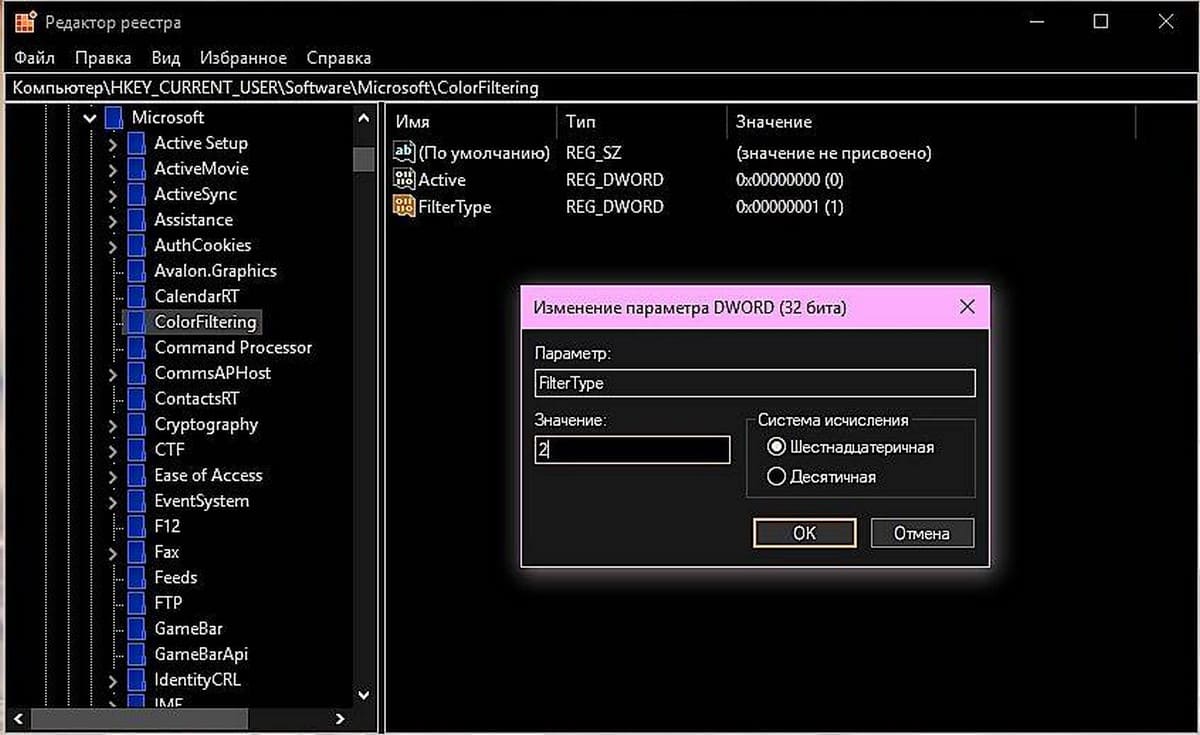Open the Файл menu
This screenshot has width=1200, height=735.
point(35,58)
